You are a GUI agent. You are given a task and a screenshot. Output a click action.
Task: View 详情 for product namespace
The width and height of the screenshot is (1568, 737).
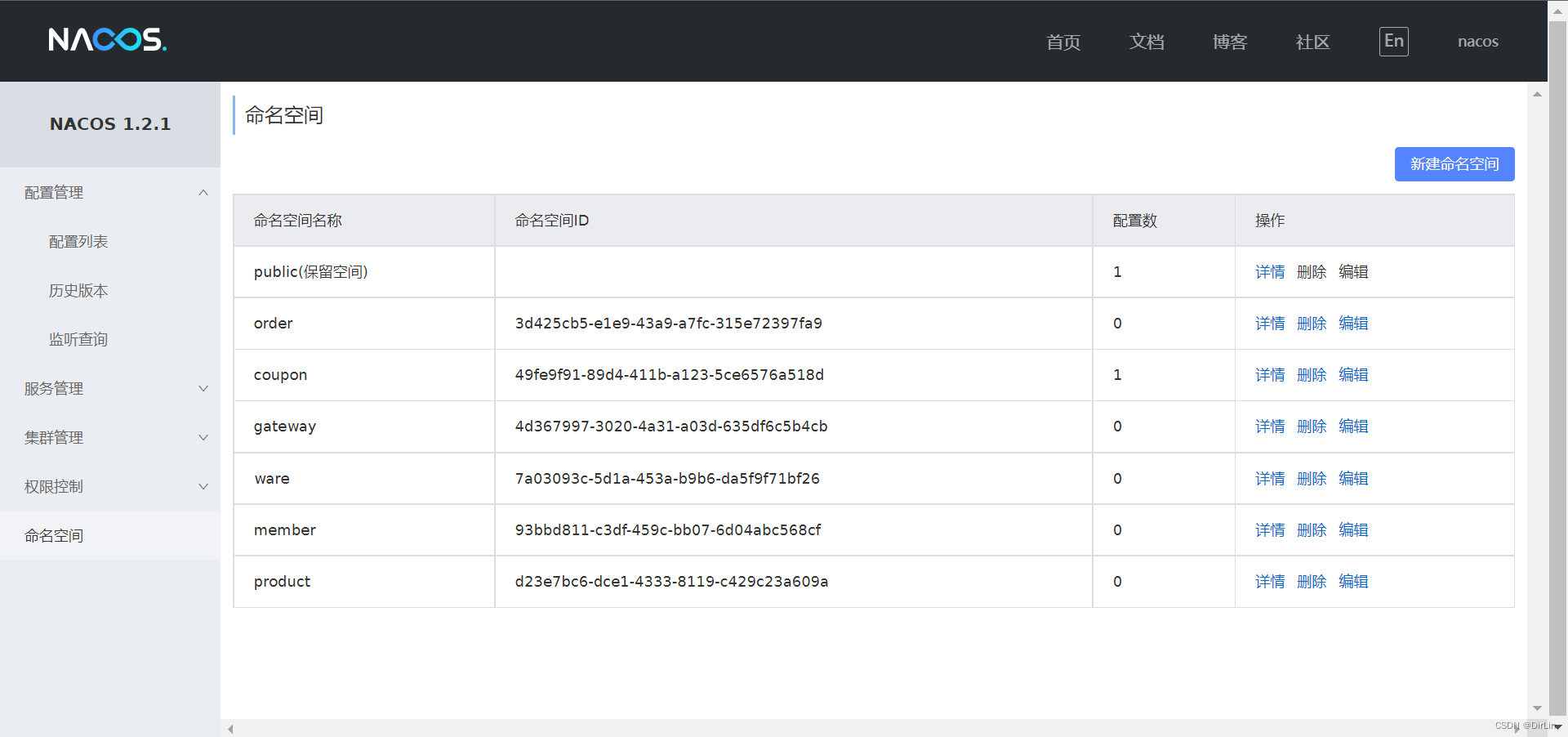coord(1270,582)
